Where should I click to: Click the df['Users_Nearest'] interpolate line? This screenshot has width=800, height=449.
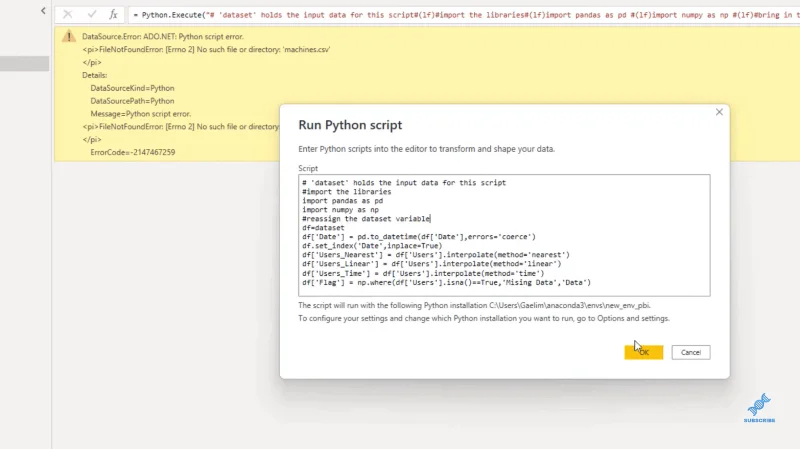436,255
